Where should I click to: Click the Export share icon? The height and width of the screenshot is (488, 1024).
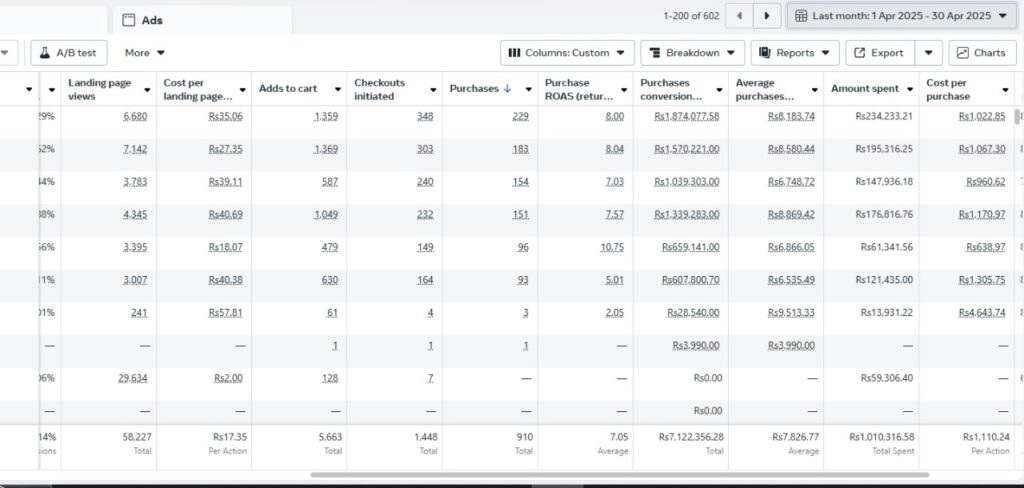859,53
